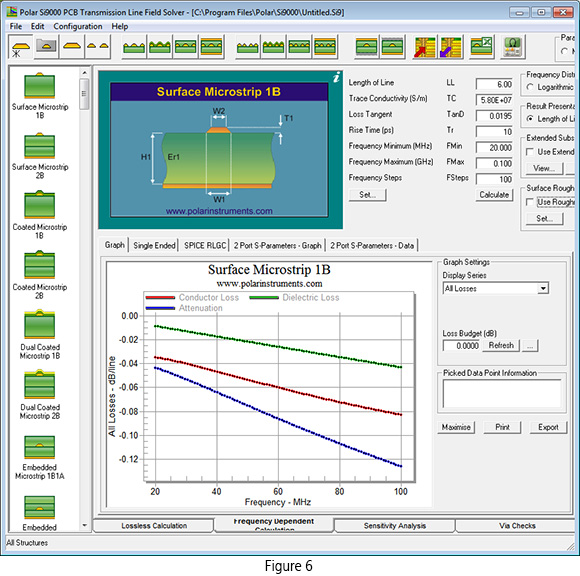Select Embedded Microstrip 1B1A structure
This screenshot has height=576, width=580.
click(40, 458)
